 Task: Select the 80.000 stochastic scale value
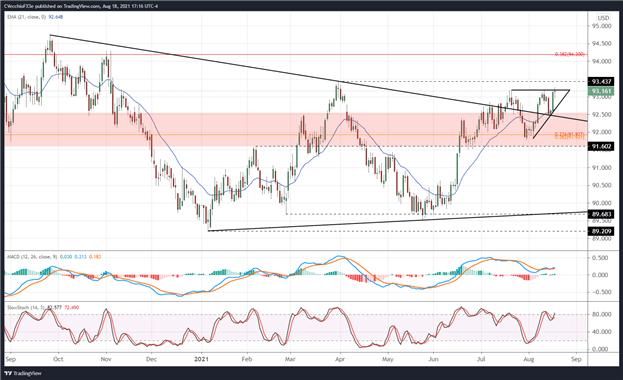[602, 314]
